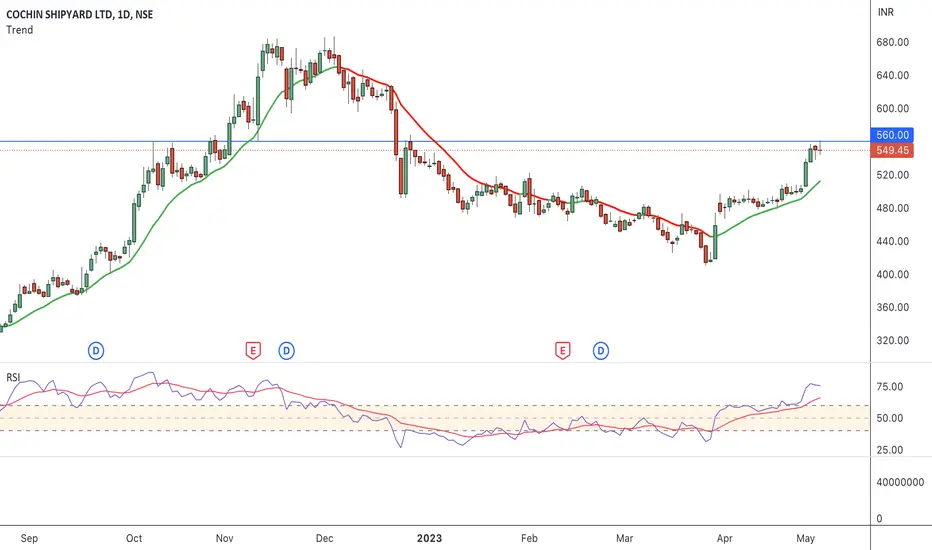Click the Oct label on time axis
This screenshot has height=550, width=932.
[x=134, y=538]
